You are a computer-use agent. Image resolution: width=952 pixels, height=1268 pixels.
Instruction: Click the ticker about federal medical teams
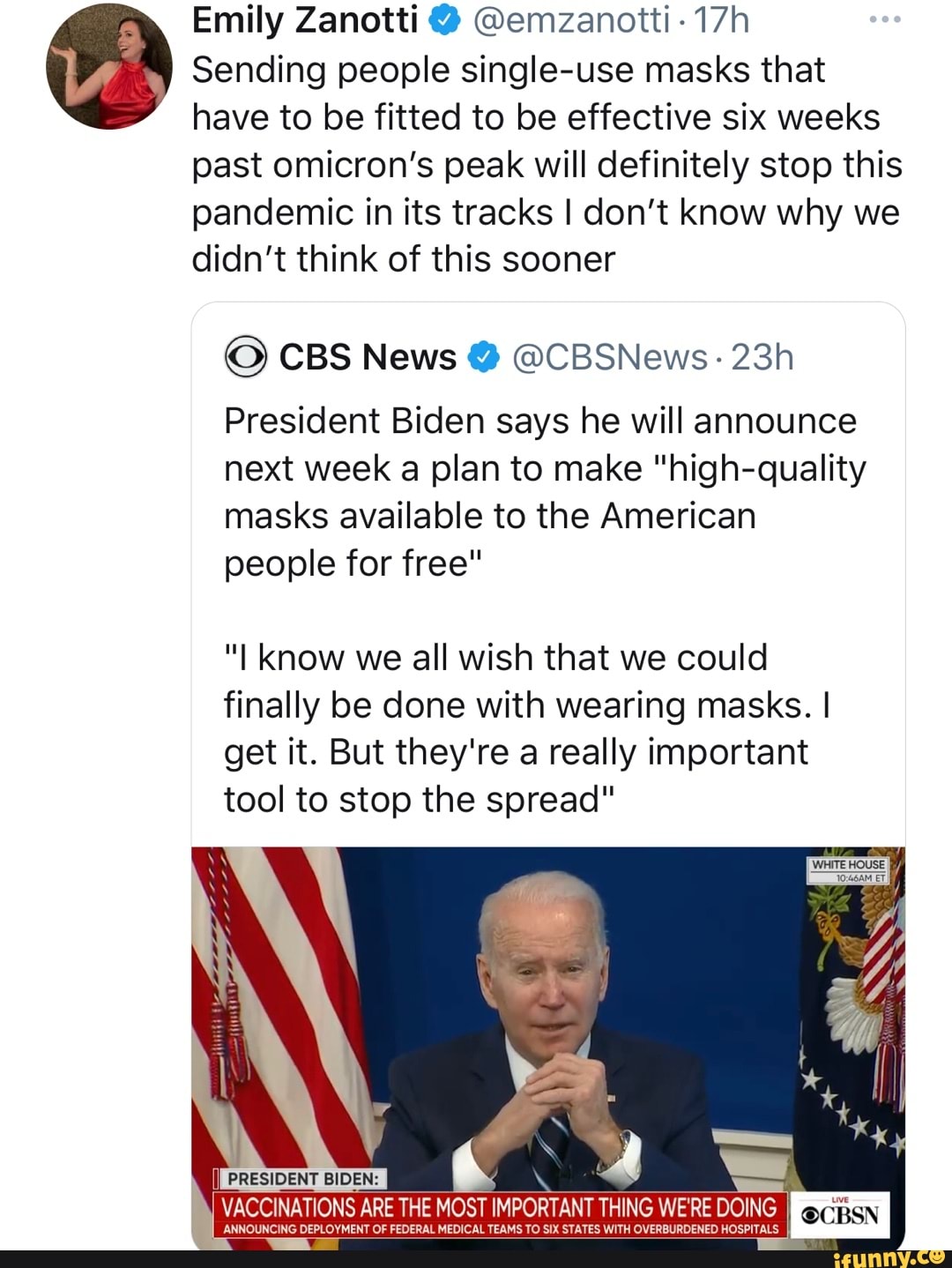(499, 1228)
